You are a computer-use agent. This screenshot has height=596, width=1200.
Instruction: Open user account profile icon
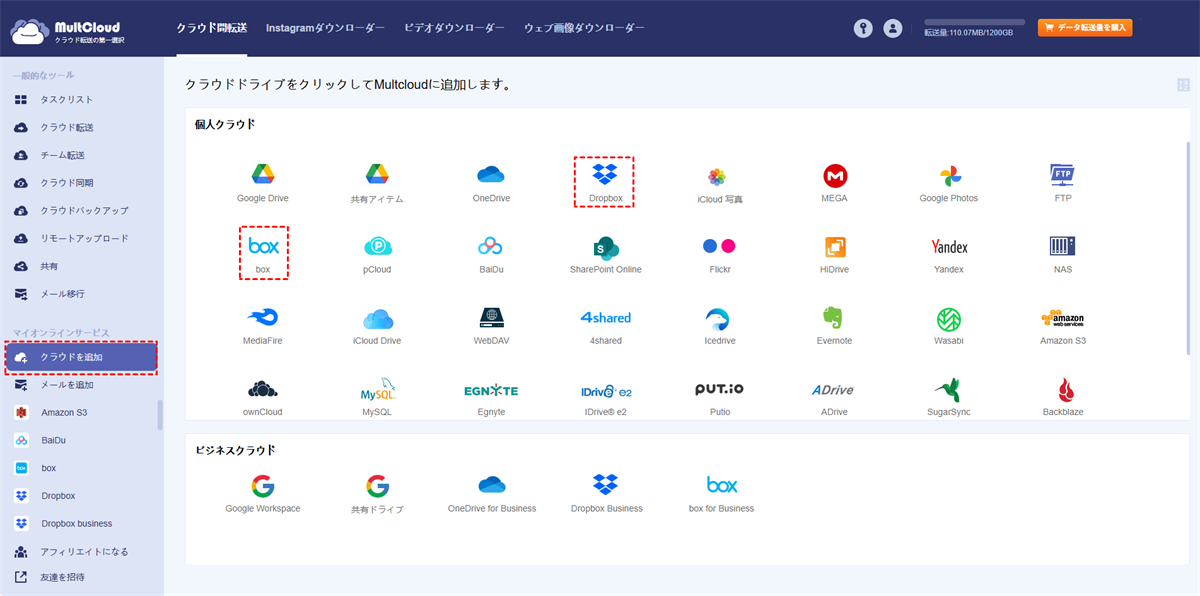(893, 28)
